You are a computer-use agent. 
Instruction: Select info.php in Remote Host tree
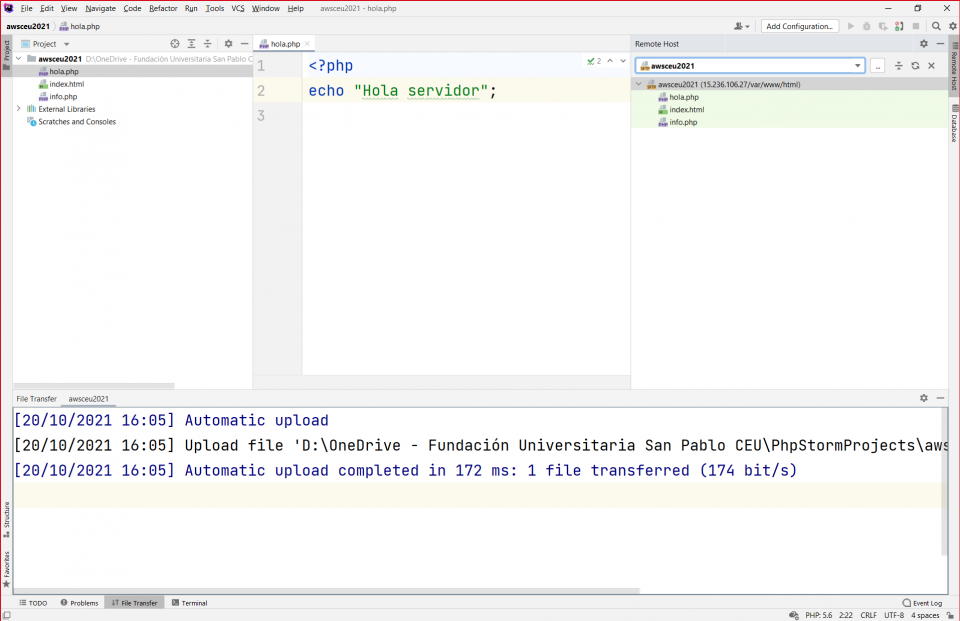683,122
